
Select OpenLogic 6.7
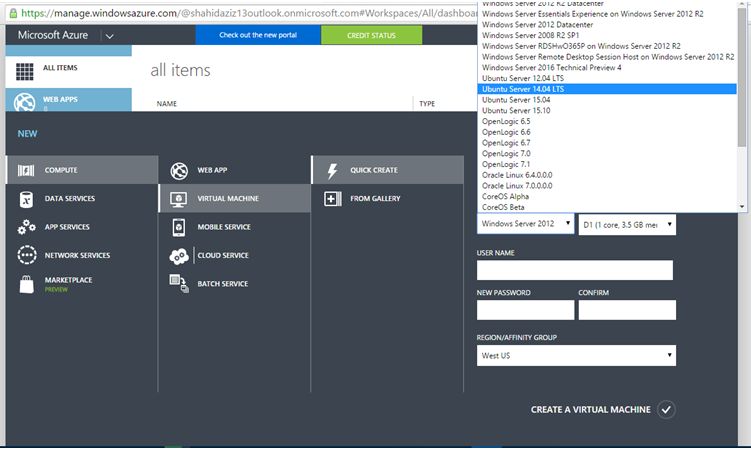tap(607, 143)
